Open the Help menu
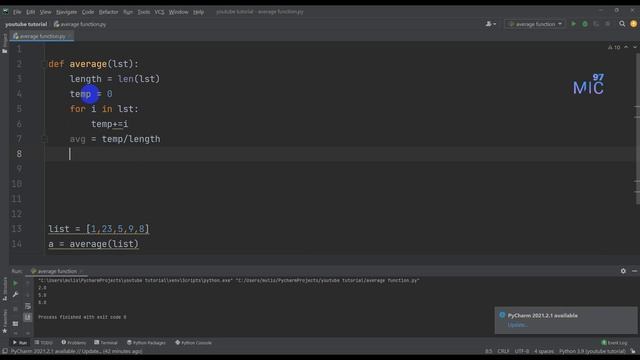 click(x=198, y=12)
